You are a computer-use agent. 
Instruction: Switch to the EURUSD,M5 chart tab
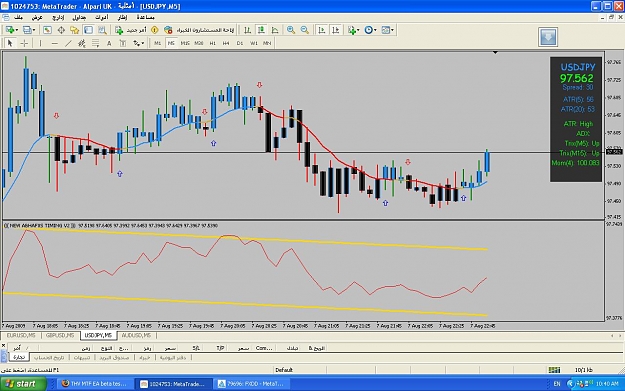point(21,336)
